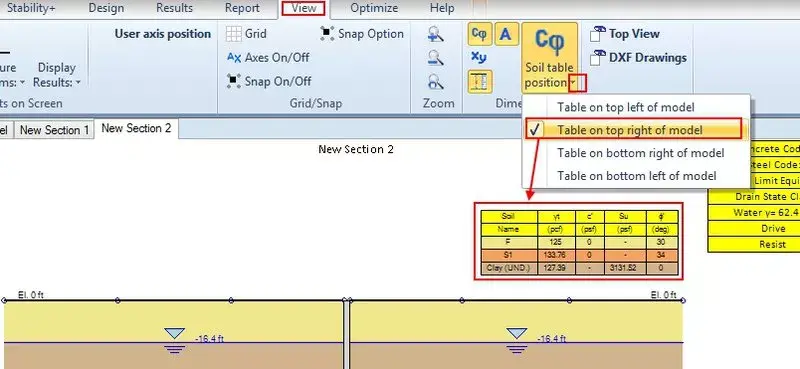This screenshot has width=800, height=369.
Task: Click the New Section 2 model title
Action: coord(356,149)
